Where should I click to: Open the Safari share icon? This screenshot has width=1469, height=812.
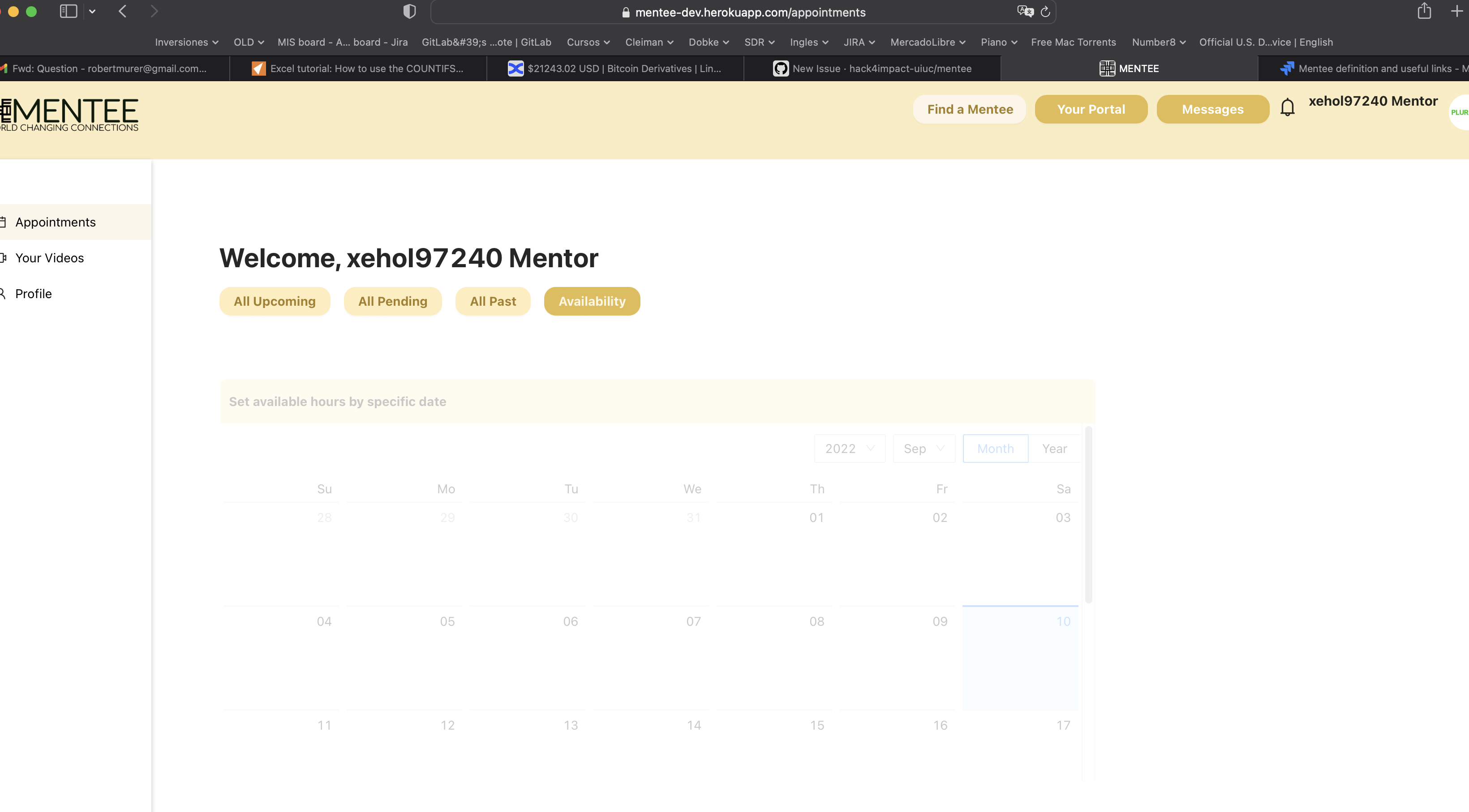click(1424, 11)
